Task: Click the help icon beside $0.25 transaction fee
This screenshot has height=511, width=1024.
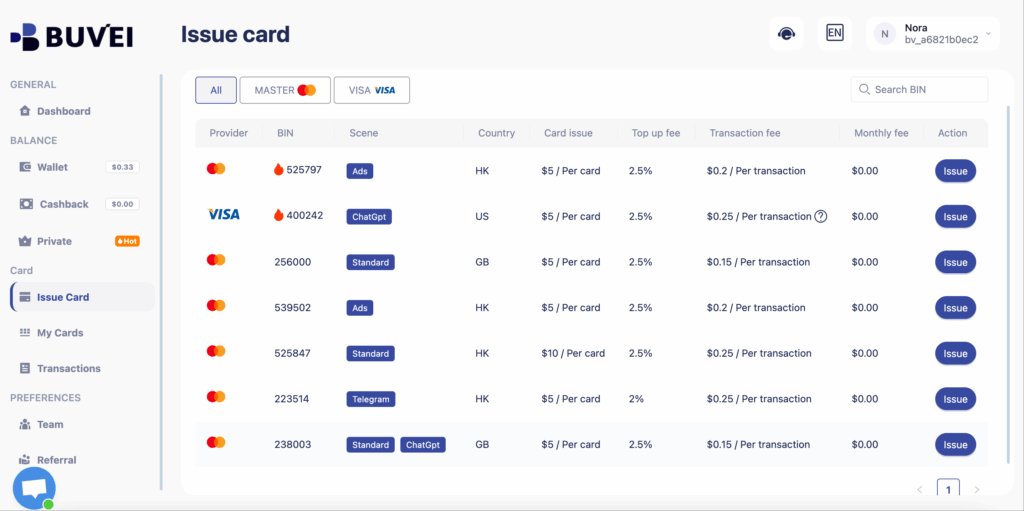Action: tap(821, 216)
